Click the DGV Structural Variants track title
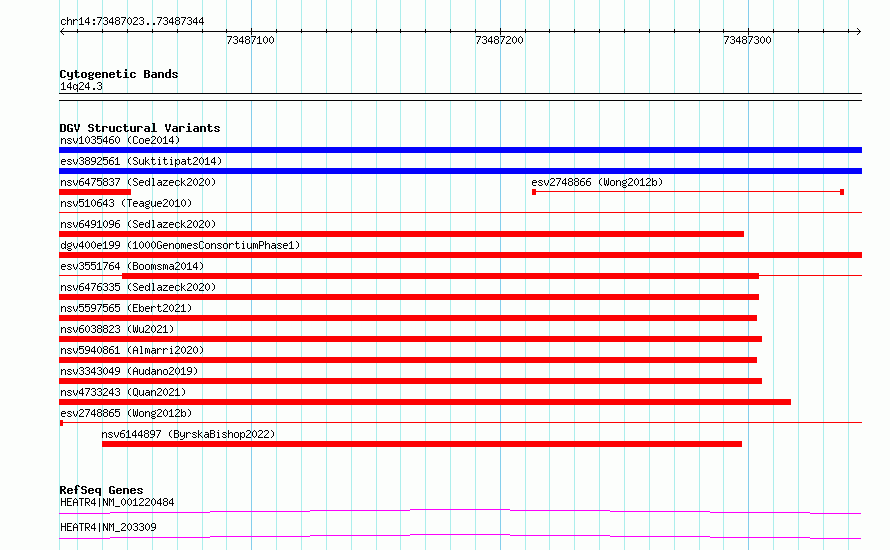Screen dimensions: 890x550 tap(140, 128)
